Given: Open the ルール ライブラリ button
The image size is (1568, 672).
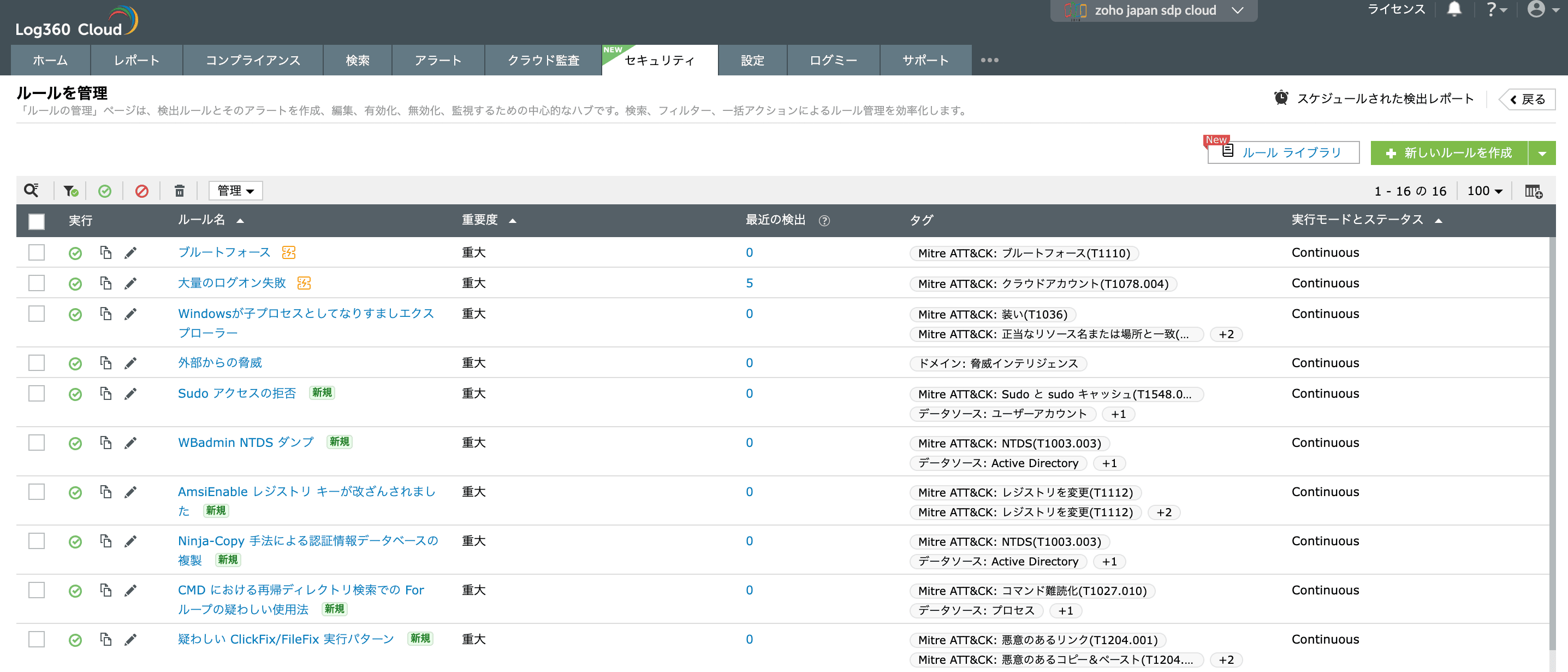Looking at the screenshot, I should coord(1283,152).
